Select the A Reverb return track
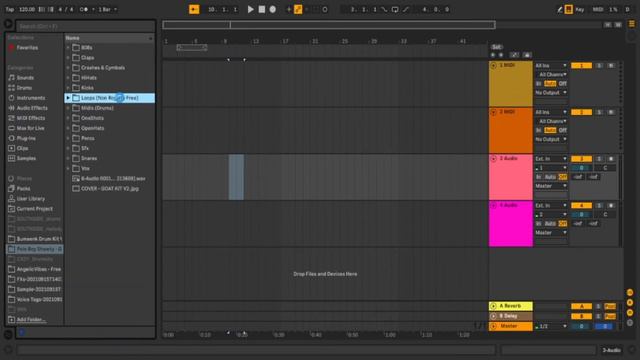Viewport: 640px width, 360px height. pos(511,306)
